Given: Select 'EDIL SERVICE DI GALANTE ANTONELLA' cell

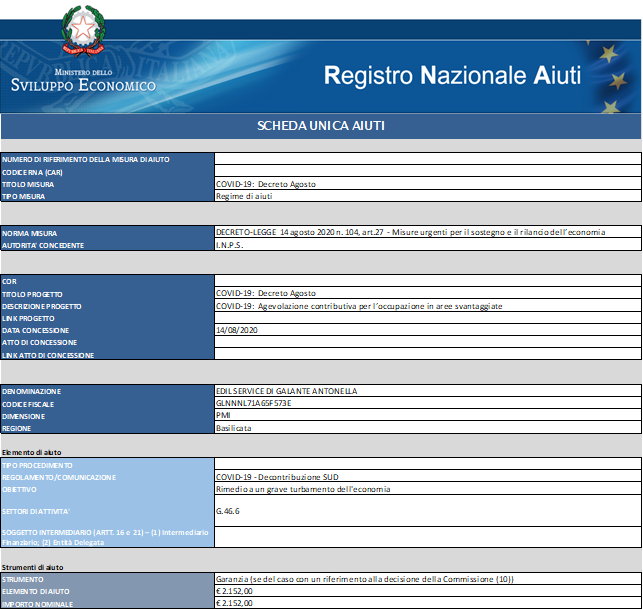Looking at the screenshot, I should pos(428,391).
